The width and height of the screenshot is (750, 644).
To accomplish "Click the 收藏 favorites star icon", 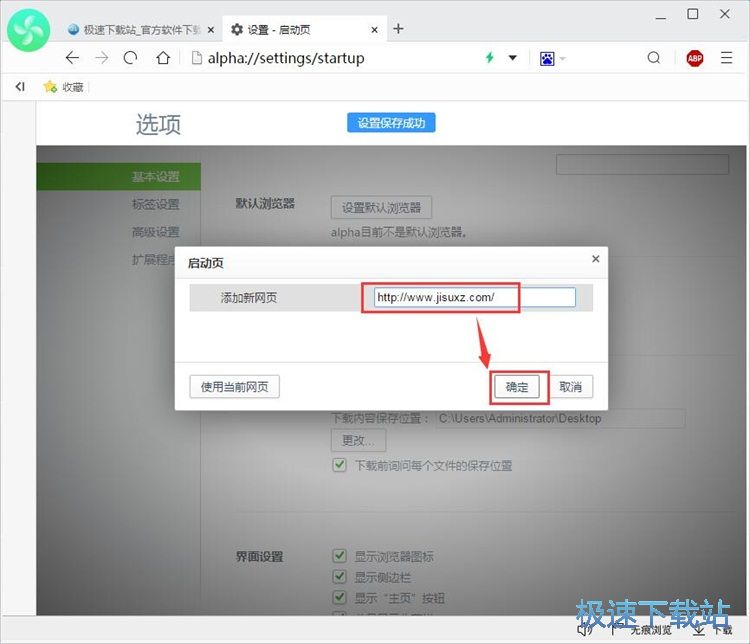I will (50, 87).
